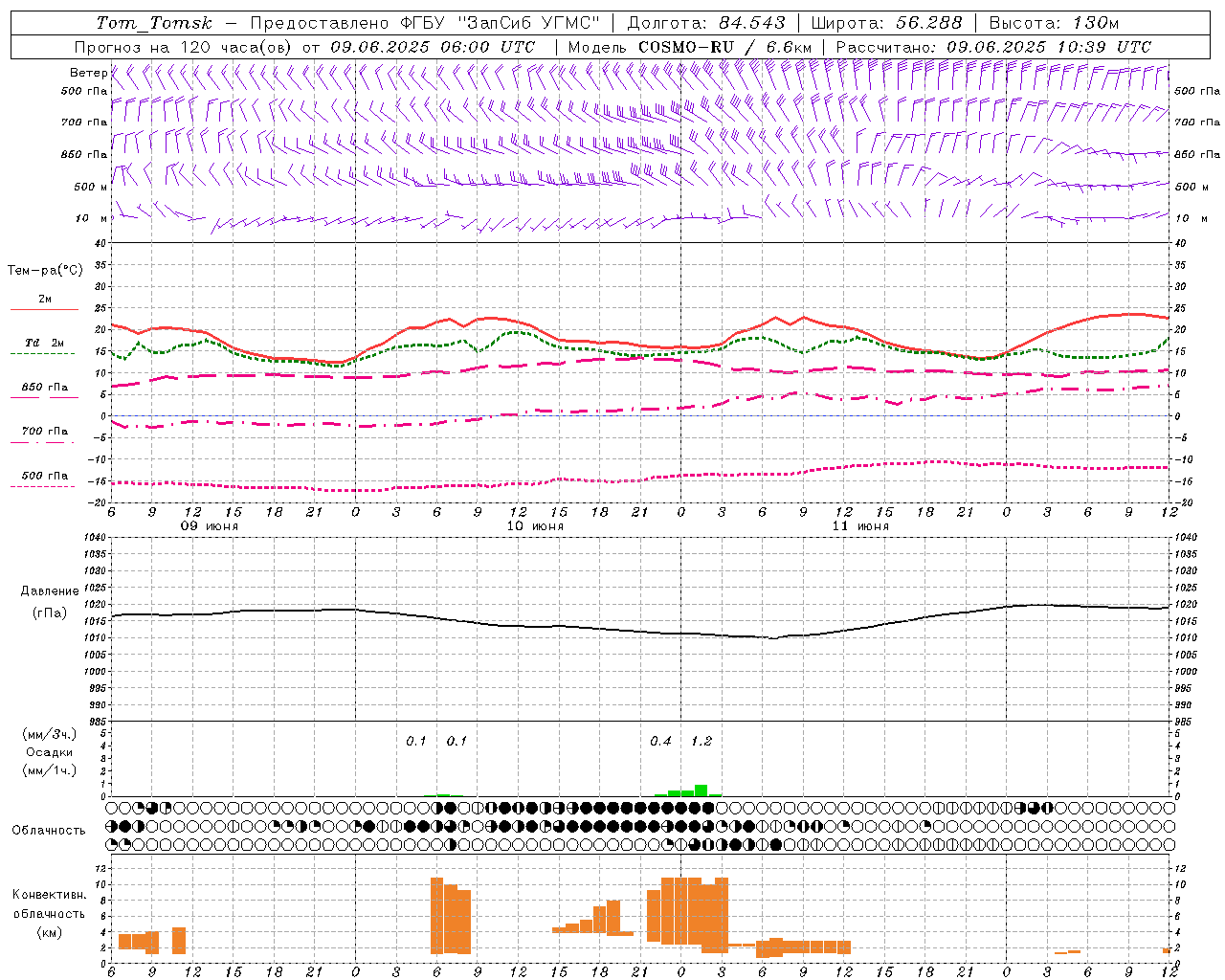Viewport: 1225px width, 980px height.
Task: Click the Tom_Tomsk station title
Action: [154, 23]
